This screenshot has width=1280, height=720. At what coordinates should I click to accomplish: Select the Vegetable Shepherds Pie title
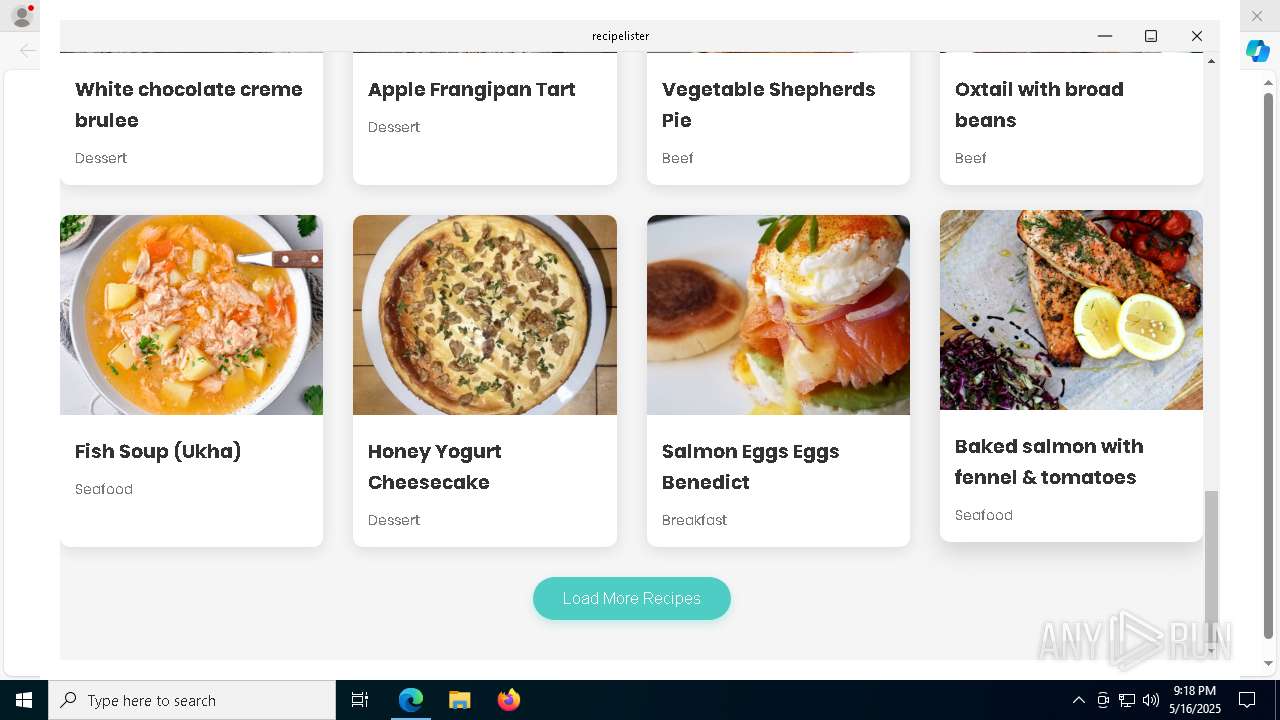(x=768, y=104)
